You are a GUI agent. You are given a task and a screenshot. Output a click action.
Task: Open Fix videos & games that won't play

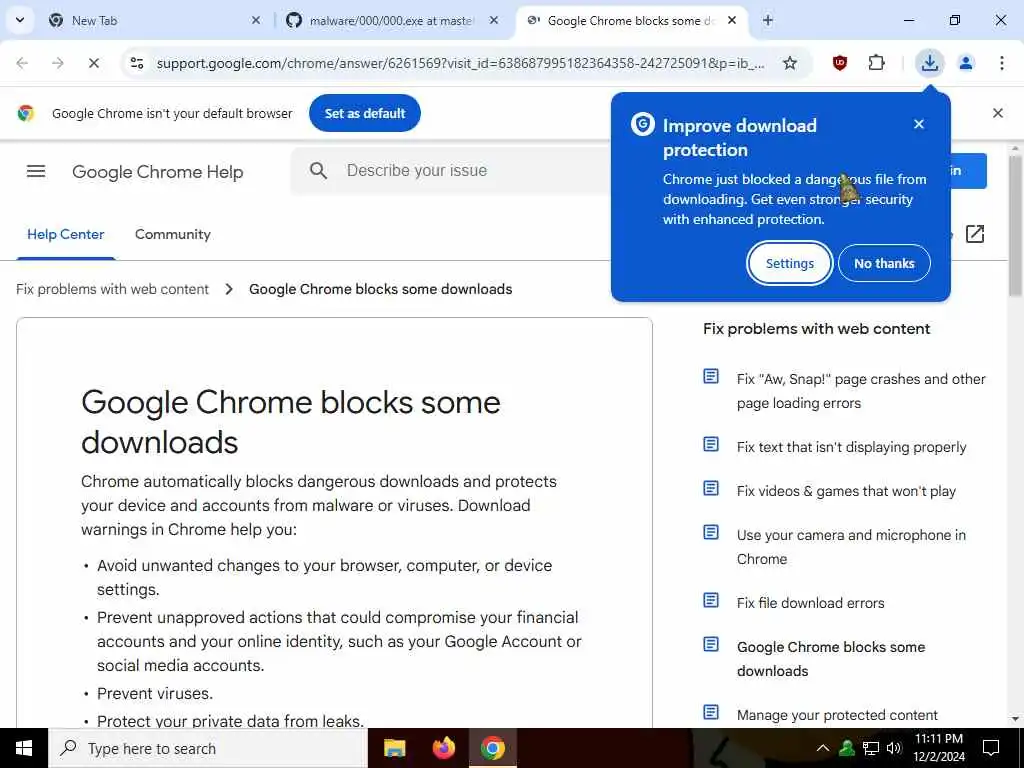[846, 491]
